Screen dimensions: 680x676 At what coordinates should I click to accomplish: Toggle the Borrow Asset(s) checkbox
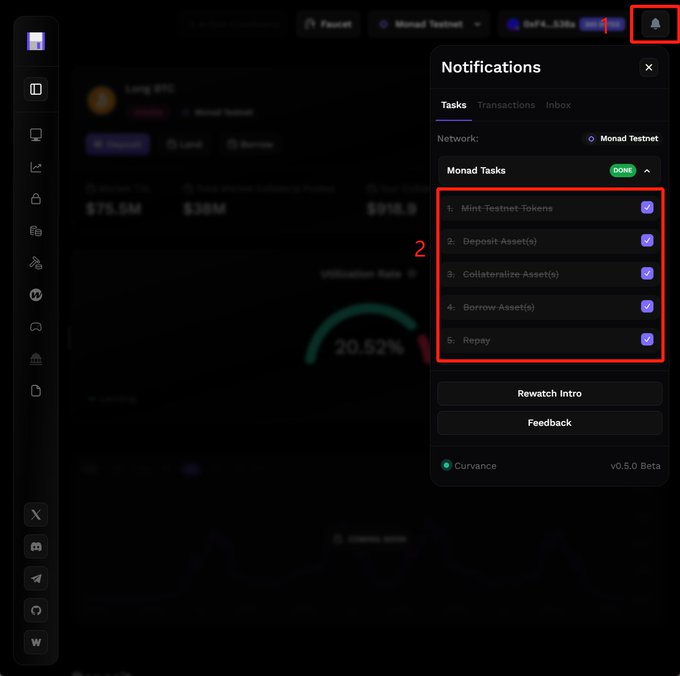coord(647,306)
